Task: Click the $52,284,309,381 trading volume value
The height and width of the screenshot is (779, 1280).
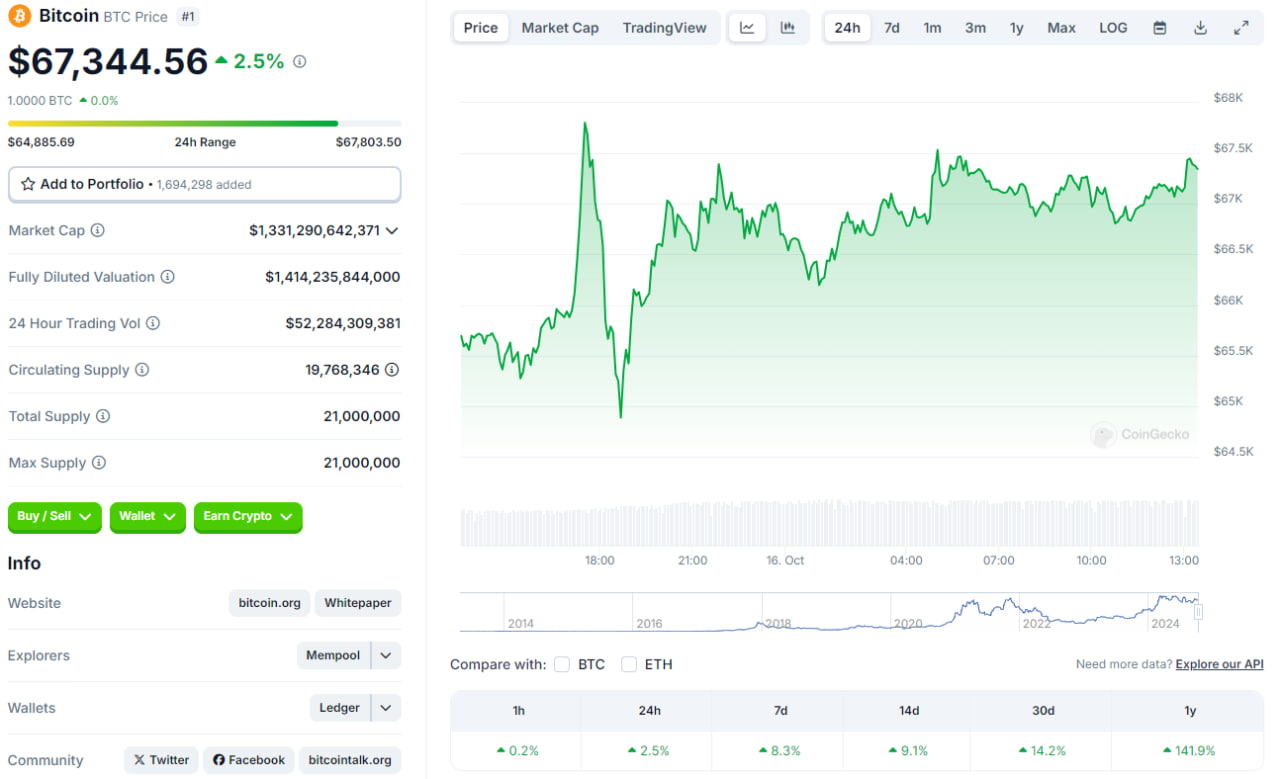Action: click(x=343, y=323)
